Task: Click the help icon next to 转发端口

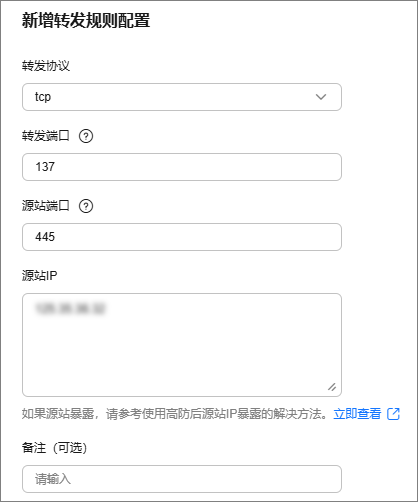Action: (x=86, y=136)
